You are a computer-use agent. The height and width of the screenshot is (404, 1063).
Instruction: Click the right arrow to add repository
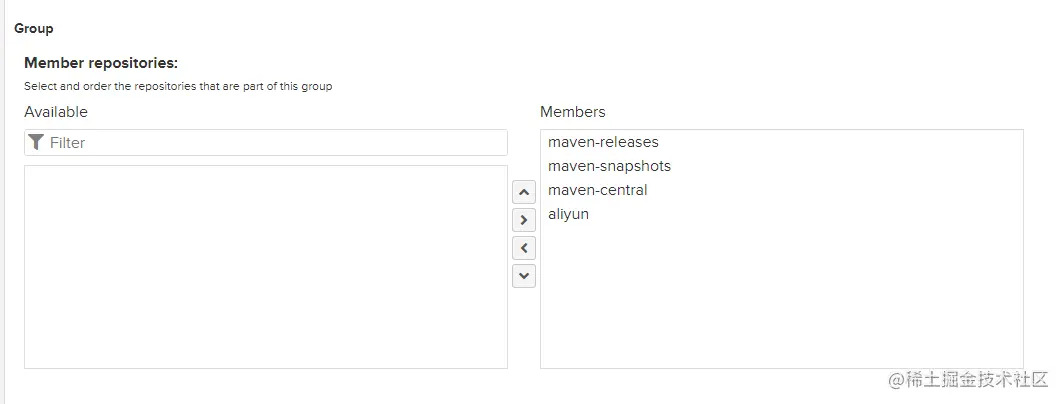[524, 220]
